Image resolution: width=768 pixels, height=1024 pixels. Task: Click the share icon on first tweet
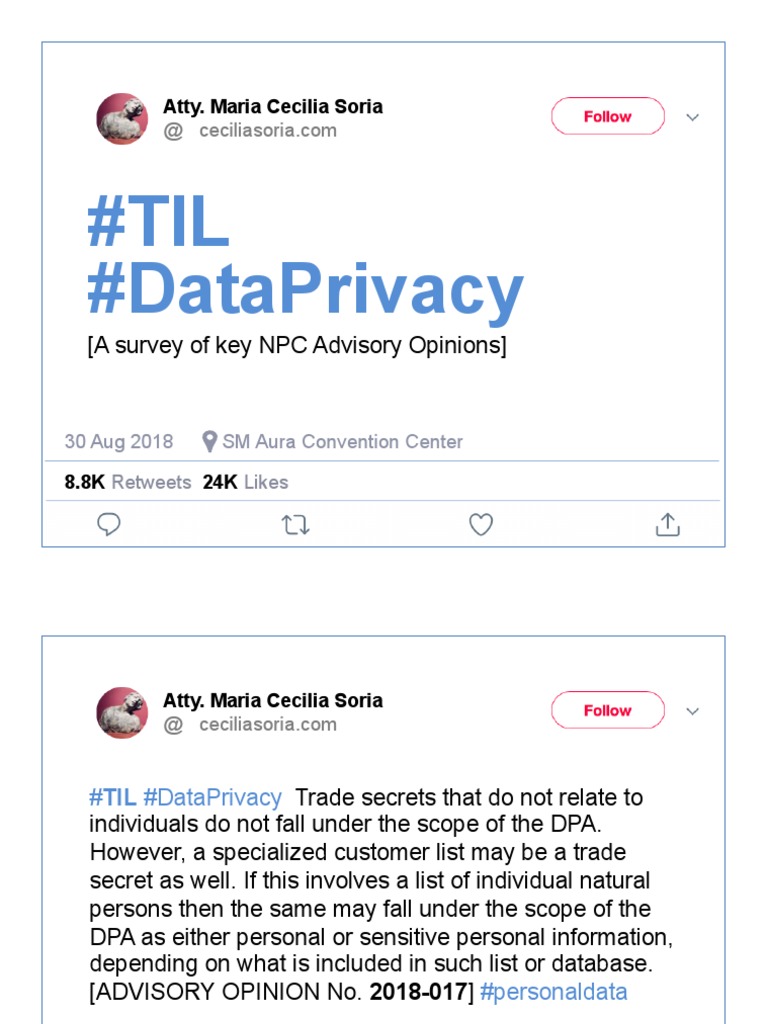[x=667, y=524]
